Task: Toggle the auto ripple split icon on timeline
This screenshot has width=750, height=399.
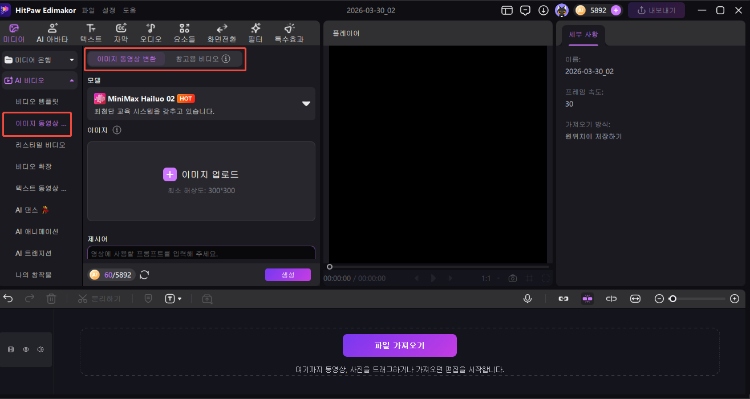Action: coord(611,299)
